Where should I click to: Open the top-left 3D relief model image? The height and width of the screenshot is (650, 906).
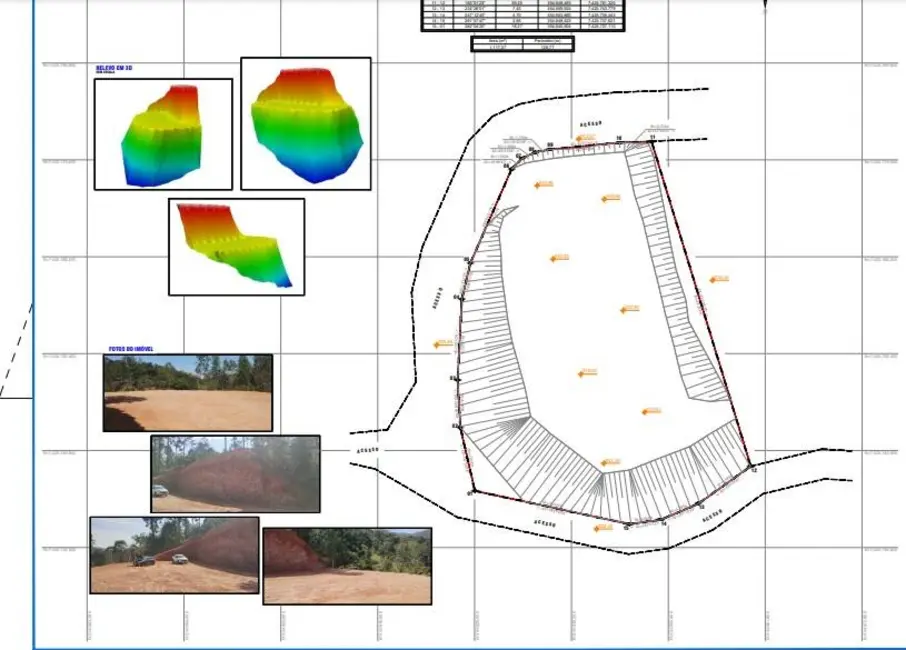pos(163,134)
